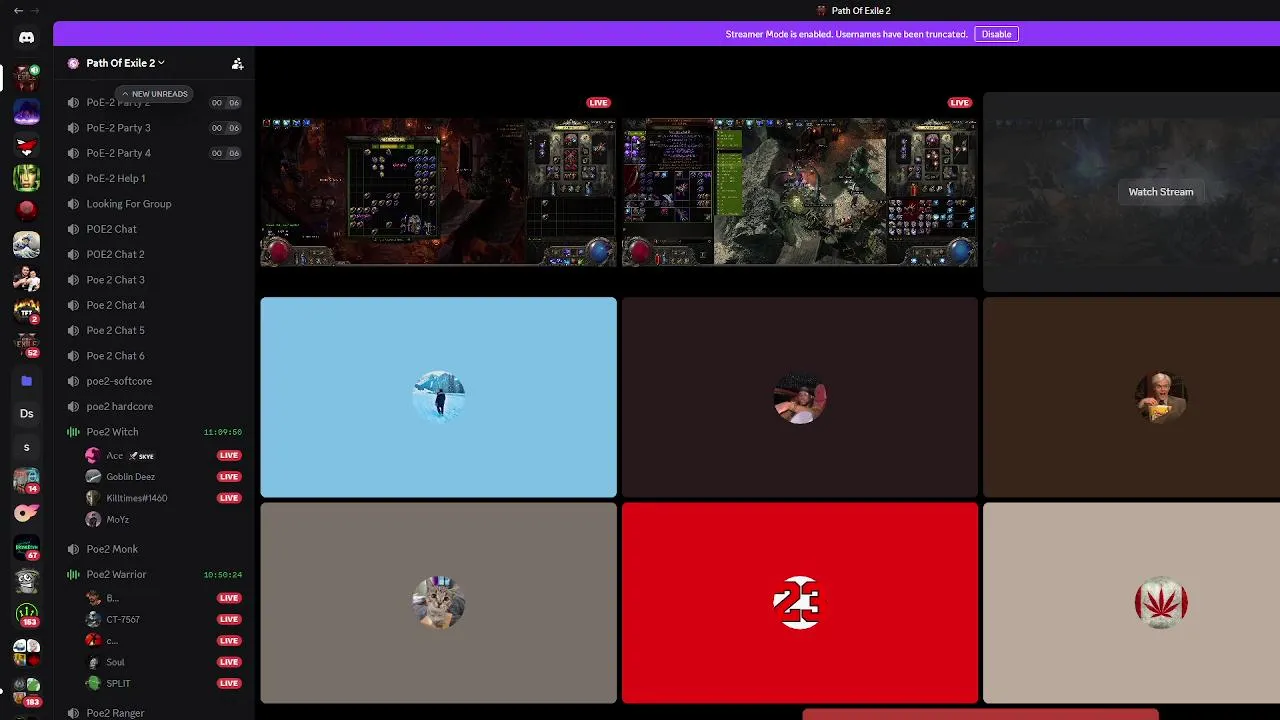This screenshot has width=1280, height=720.
Task: Open the red circle server icon
Action: [x=27, y=210]
